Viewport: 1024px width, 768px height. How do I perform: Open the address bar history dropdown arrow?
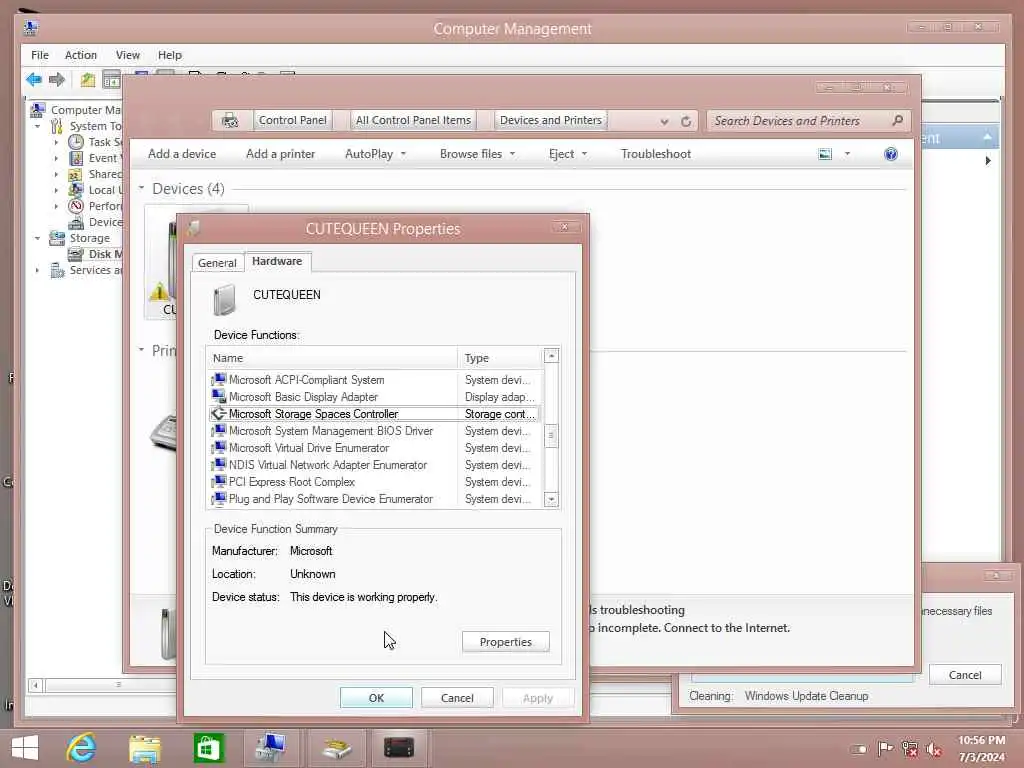pyautogui.click(x=664, y=121)
